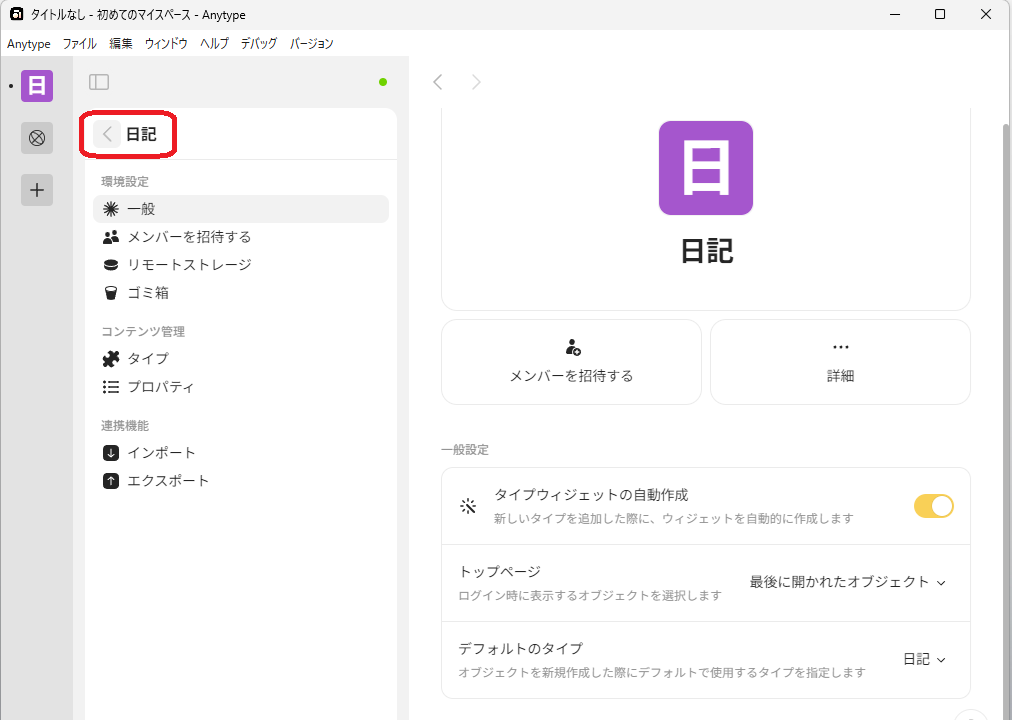This screenshot has height=720, width=1012.
Task: Navigate forward with the right arrow
Action: [x=476, y=82]
